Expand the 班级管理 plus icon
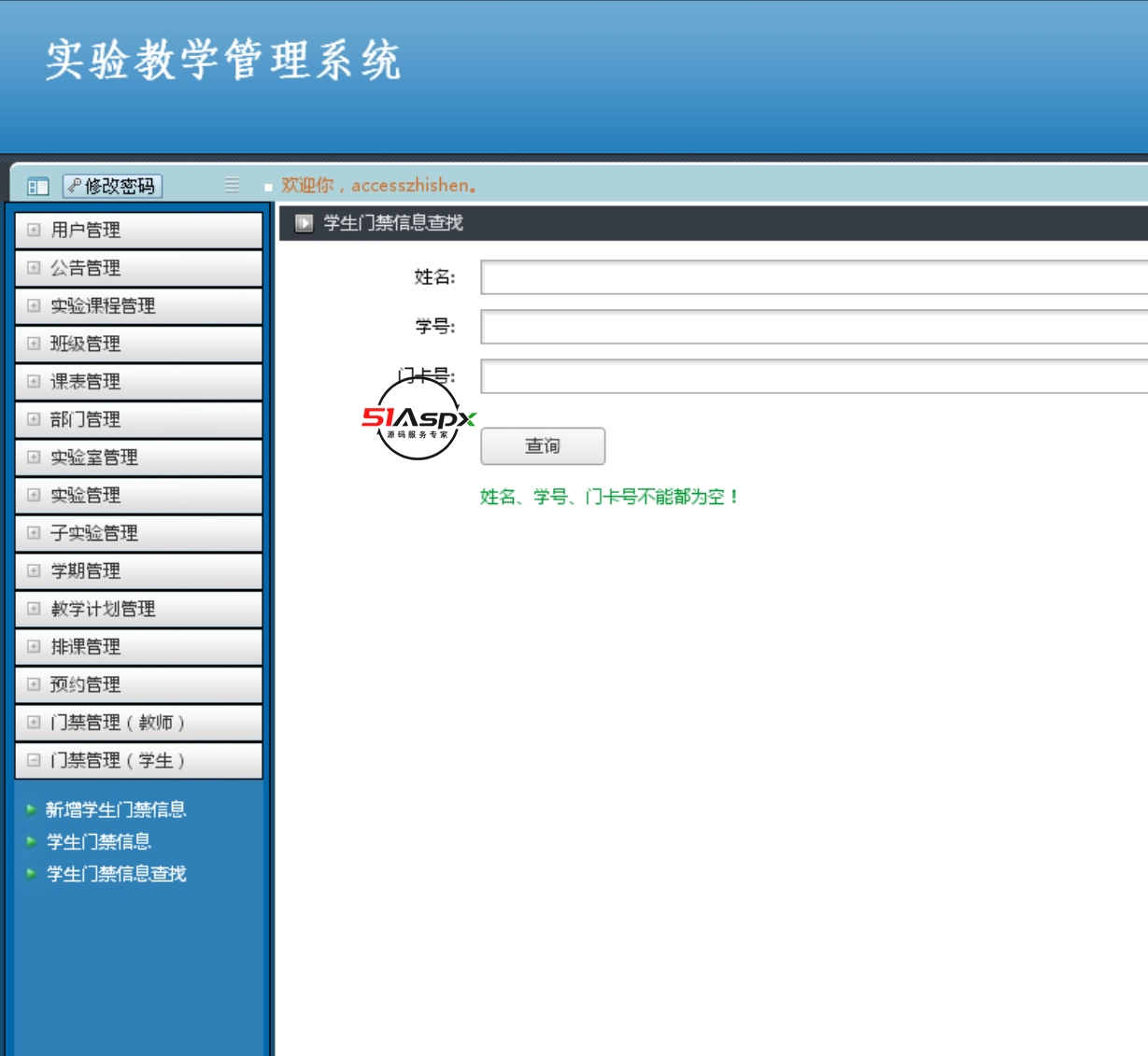1148x1056 pixels. click(x=34, y=344)
